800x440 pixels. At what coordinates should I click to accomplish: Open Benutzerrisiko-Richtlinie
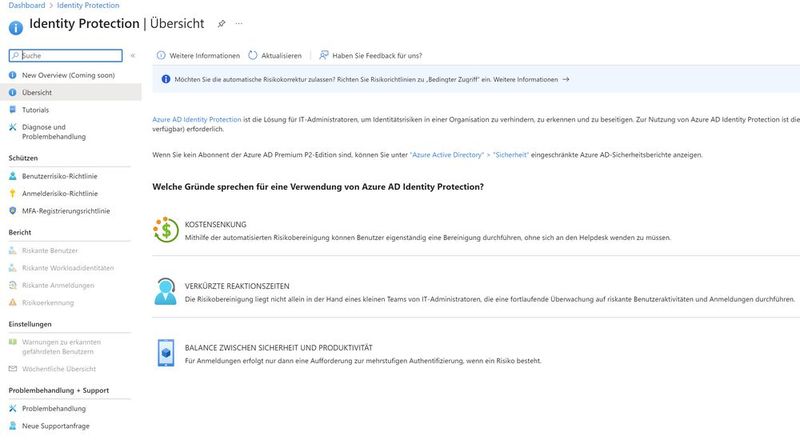tap(59, 176)
